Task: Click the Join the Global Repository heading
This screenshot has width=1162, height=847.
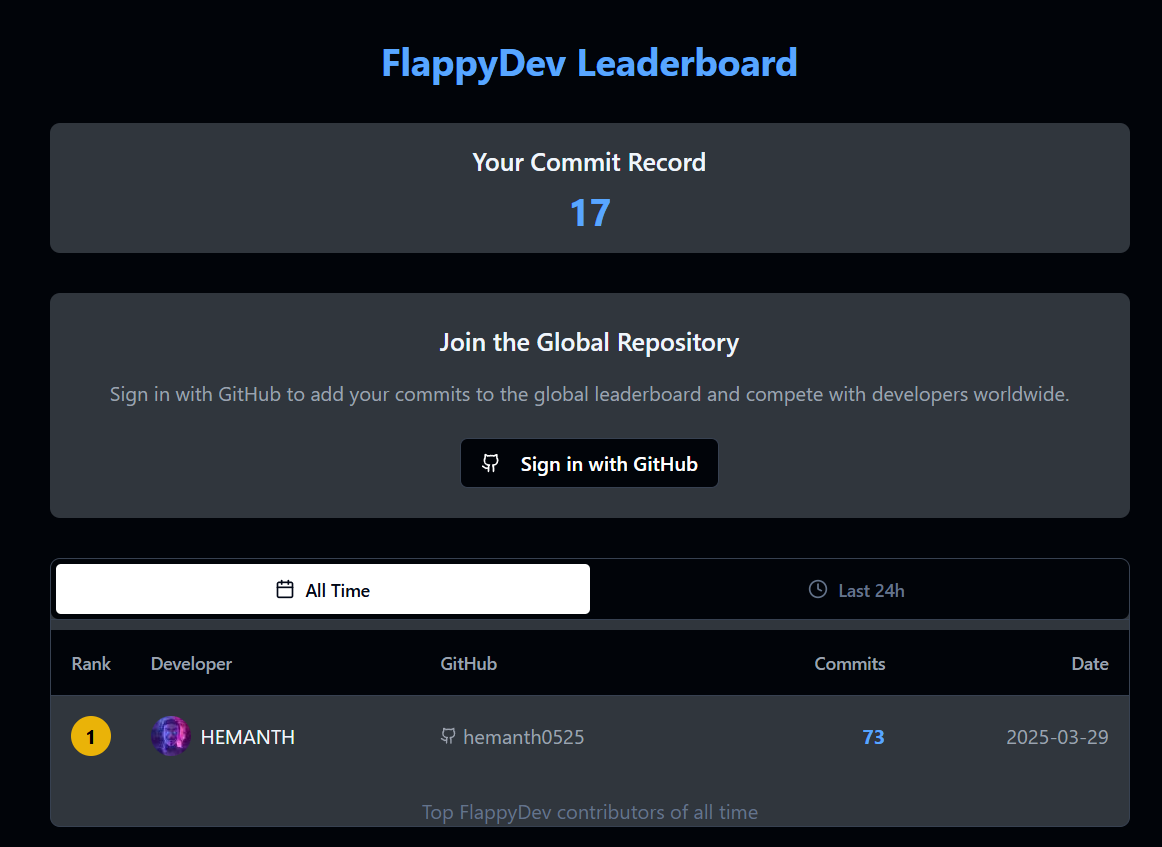Action: click(589, 342)
